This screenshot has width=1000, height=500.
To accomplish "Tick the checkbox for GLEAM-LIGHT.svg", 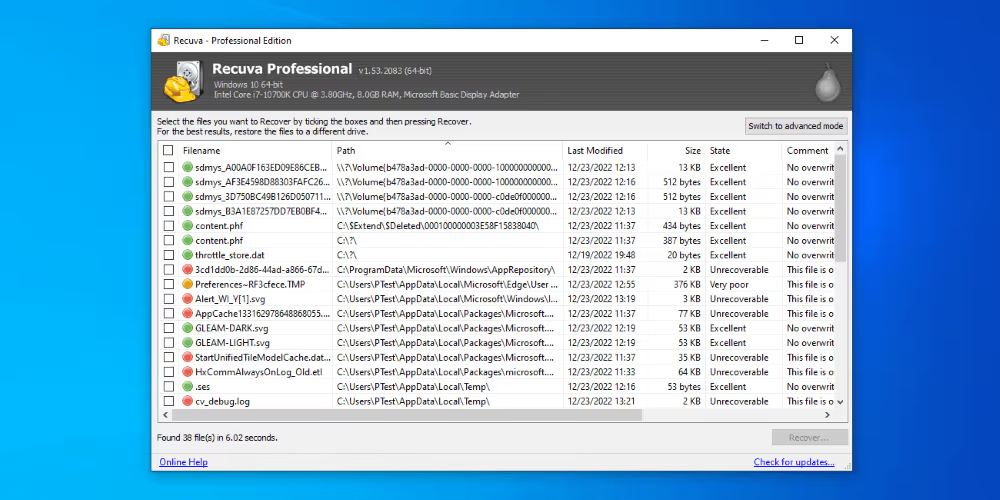I will (x=168, y=343).
